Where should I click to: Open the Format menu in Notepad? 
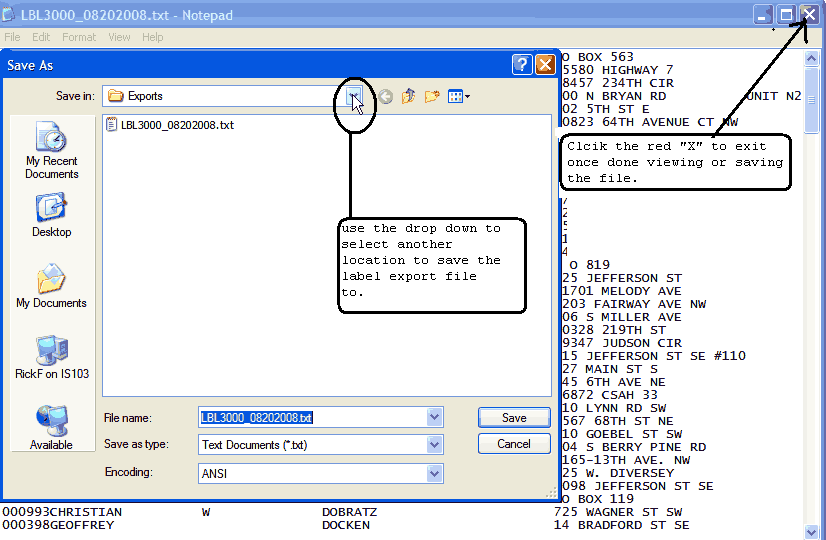[79, 37]
